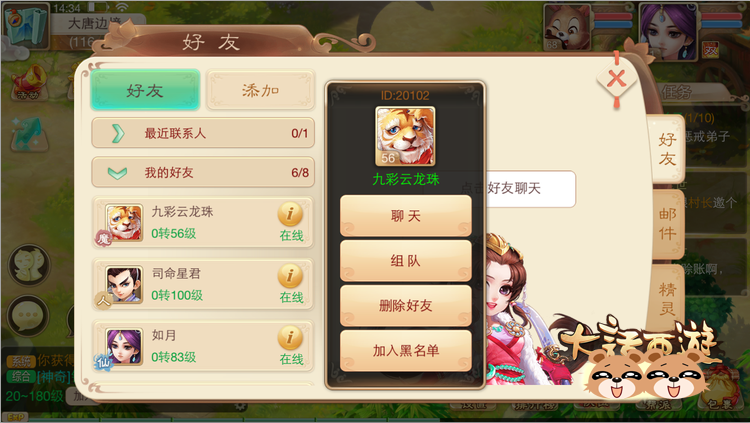Close the friends panel with red X
750x423 pixels.
pos(617,79)
